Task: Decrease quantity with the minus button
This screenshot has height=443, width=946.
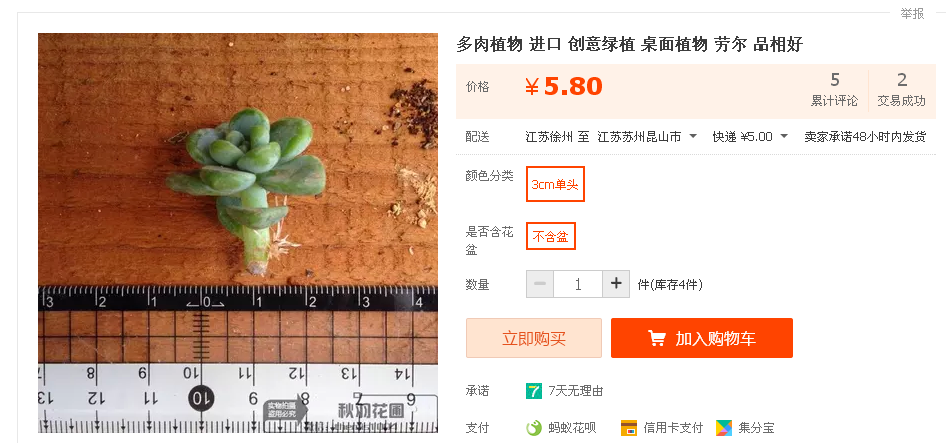Action: tap(540, 284)
